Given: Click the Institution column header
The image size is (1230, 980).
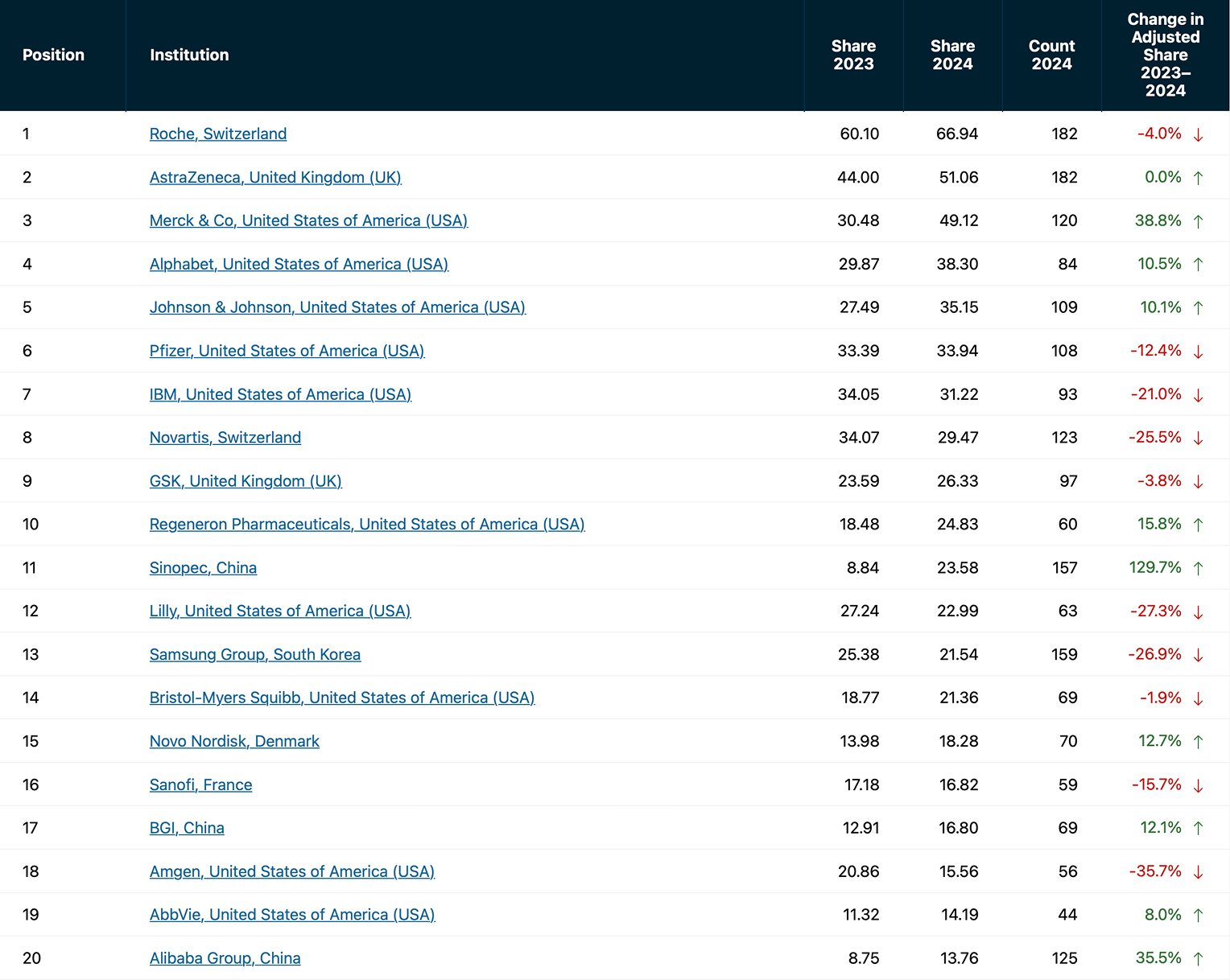Looking at the screenshot, I should (189, 55).
